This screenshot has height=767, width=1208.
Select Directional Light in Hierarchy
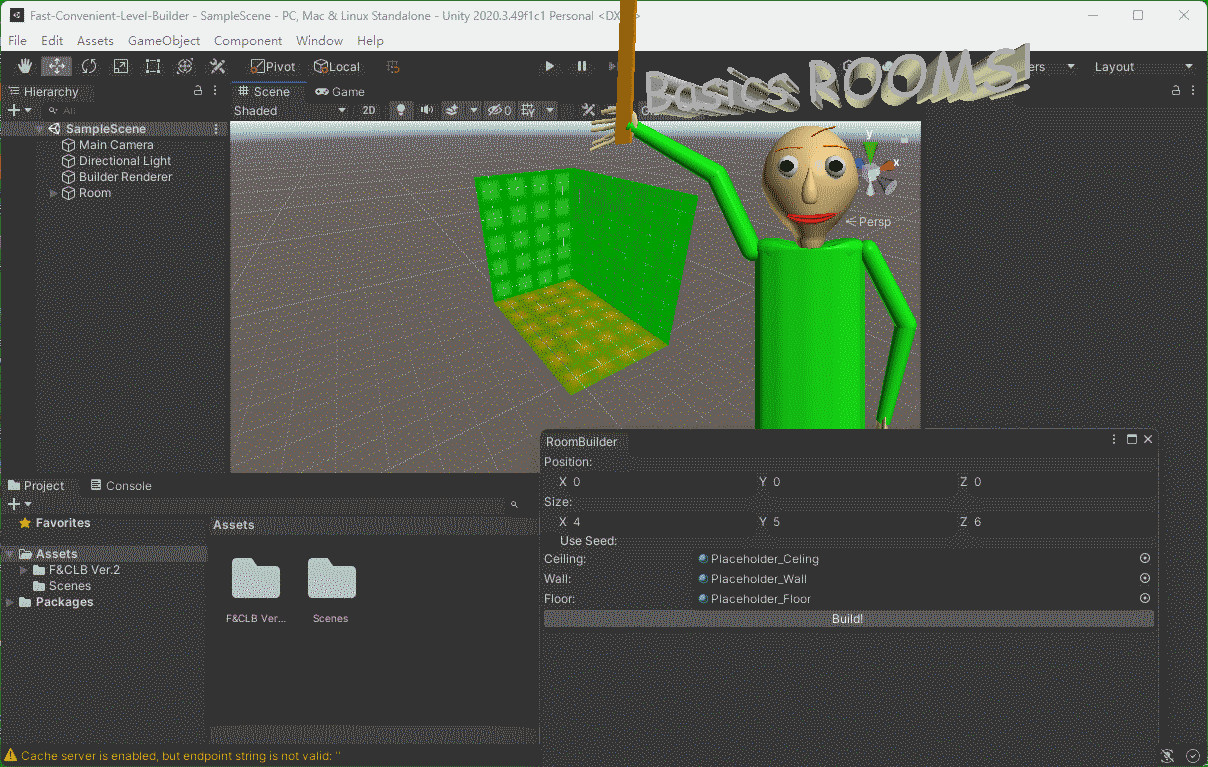pyautogui.click(x=125, y=161)
